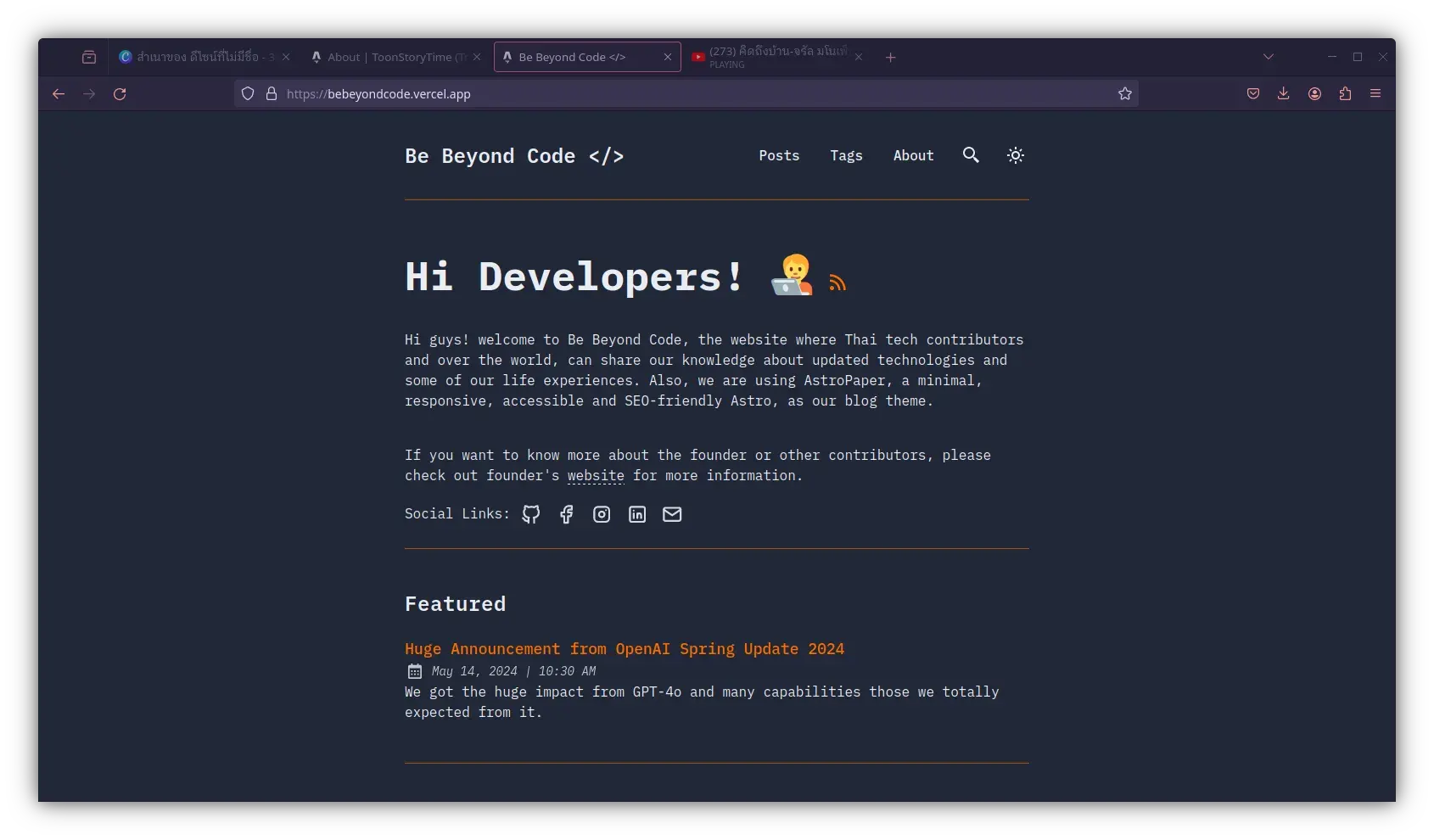Open the Extensions puzzle icon
The width and height of the screenshot is (1434, 840).
point(1345,93)
